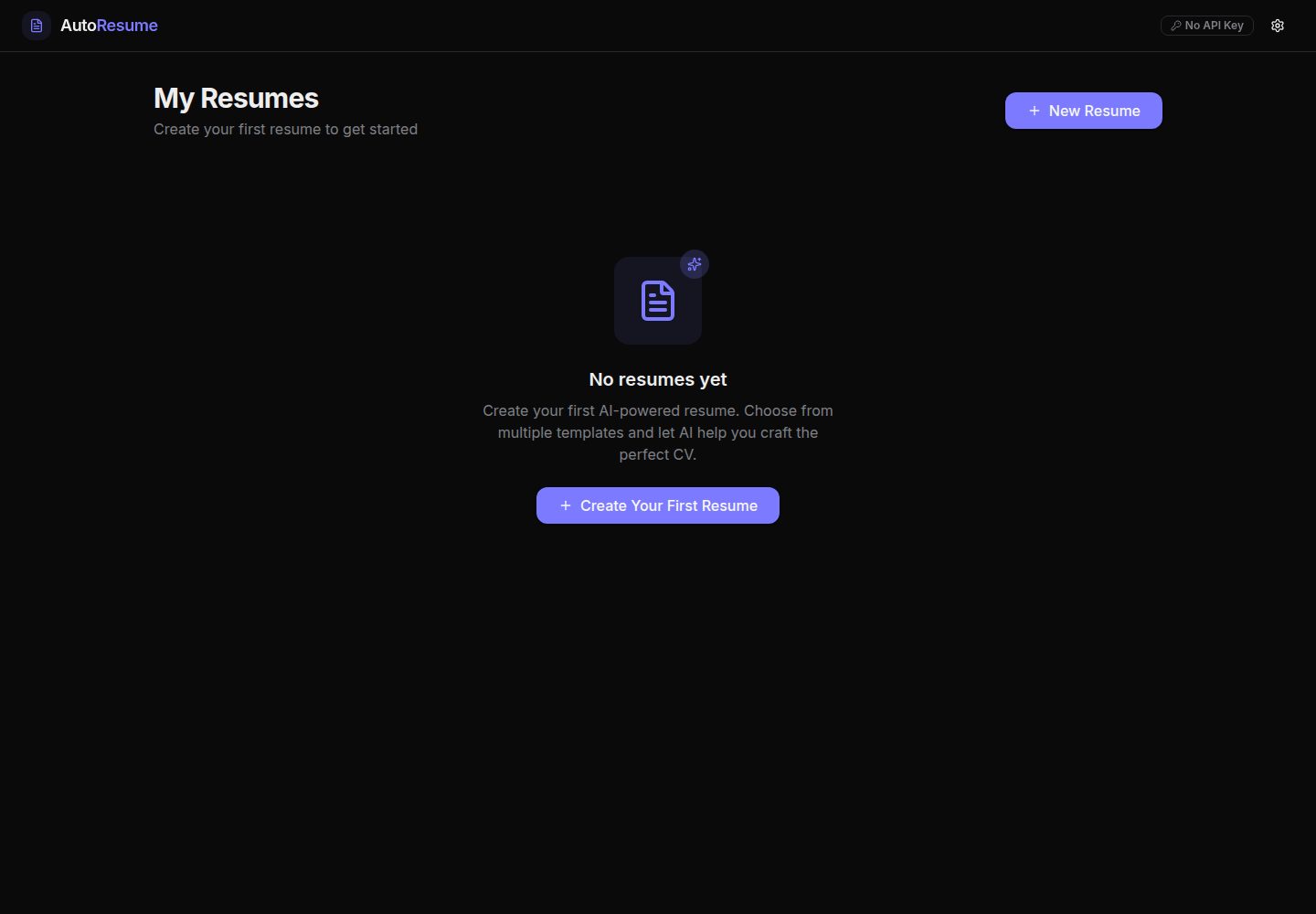Open settings via the gear icon
Viewport: 1316px width, 914px height.
(x=1278, y=26)
